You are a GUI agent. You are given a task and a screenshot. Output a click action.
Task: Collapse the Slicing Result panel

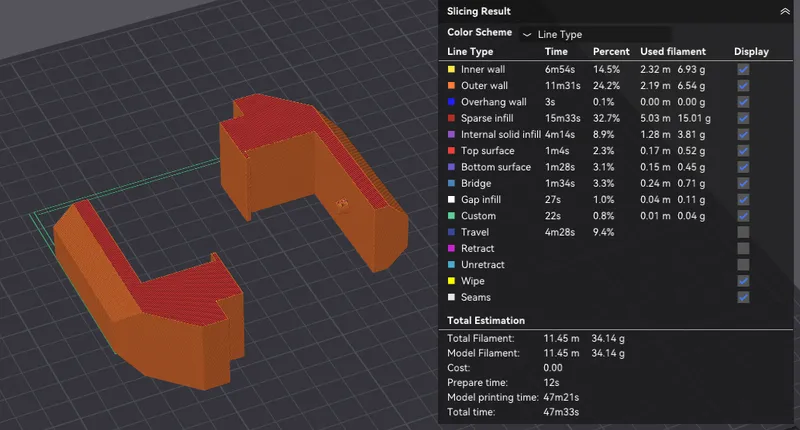click(785, 11)
